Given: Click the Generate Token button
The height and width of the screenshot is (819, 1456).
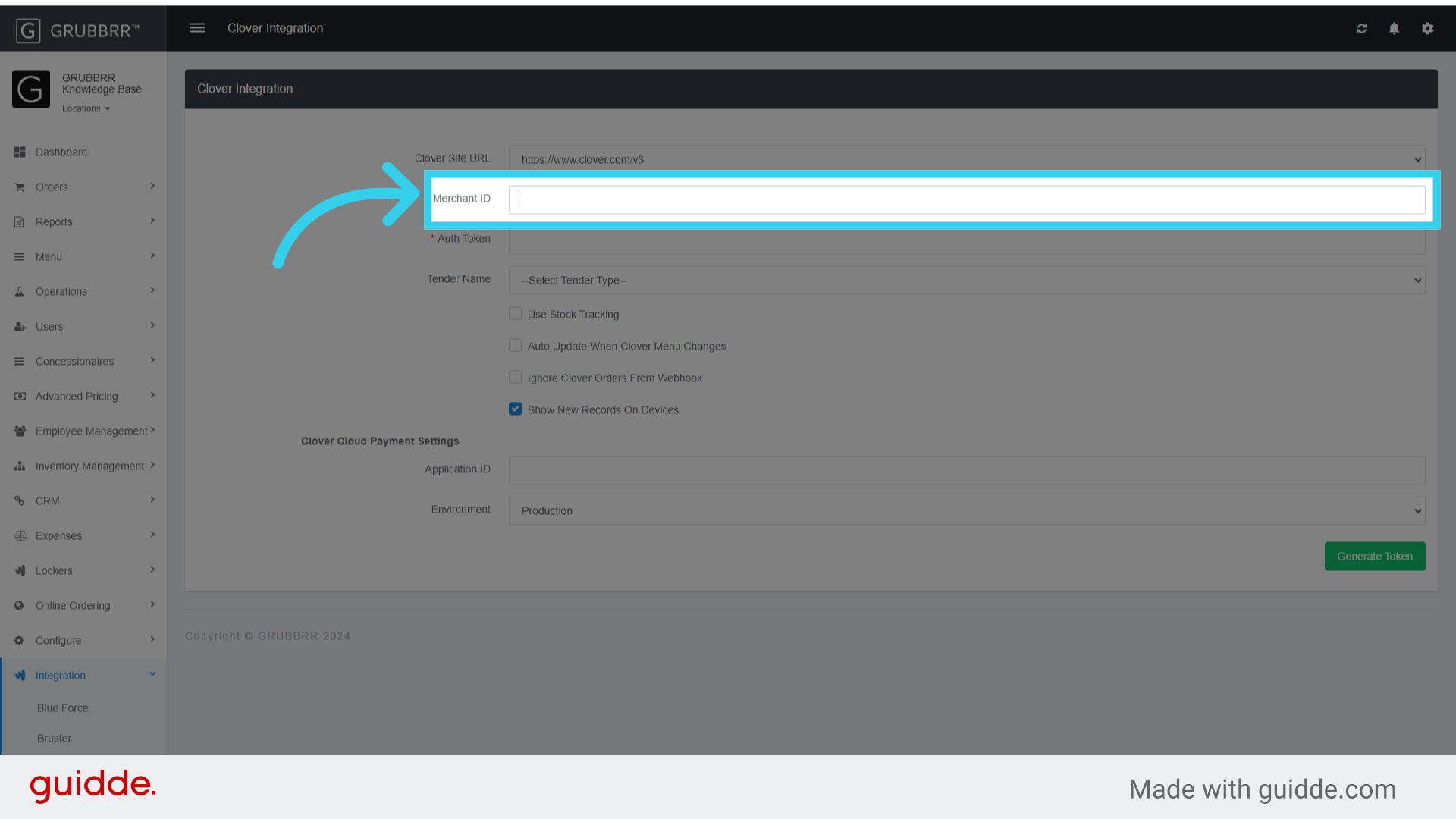Looking at the screenshot, I should 1375,557.
